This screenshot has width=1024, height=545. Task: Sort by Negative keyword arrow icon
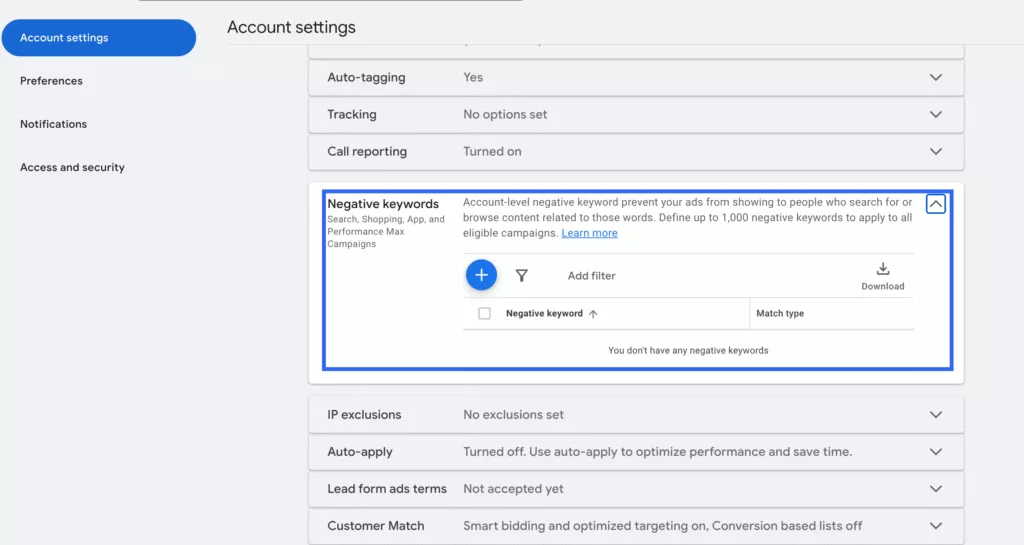click(x=593, y=314)
